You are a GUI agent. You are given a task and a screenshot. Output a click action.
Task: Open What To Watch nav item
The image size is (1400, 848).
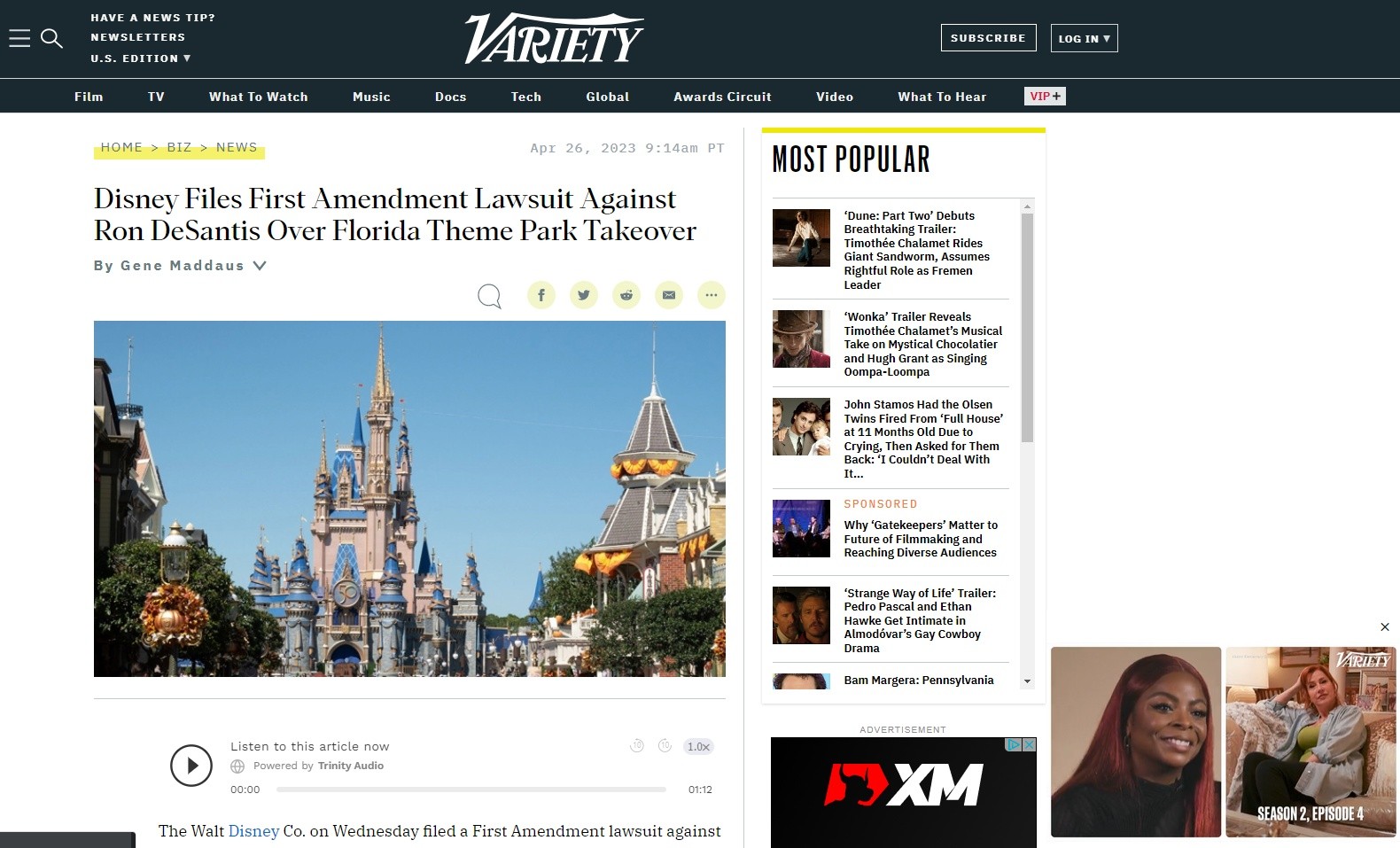(x=259, y=97)
